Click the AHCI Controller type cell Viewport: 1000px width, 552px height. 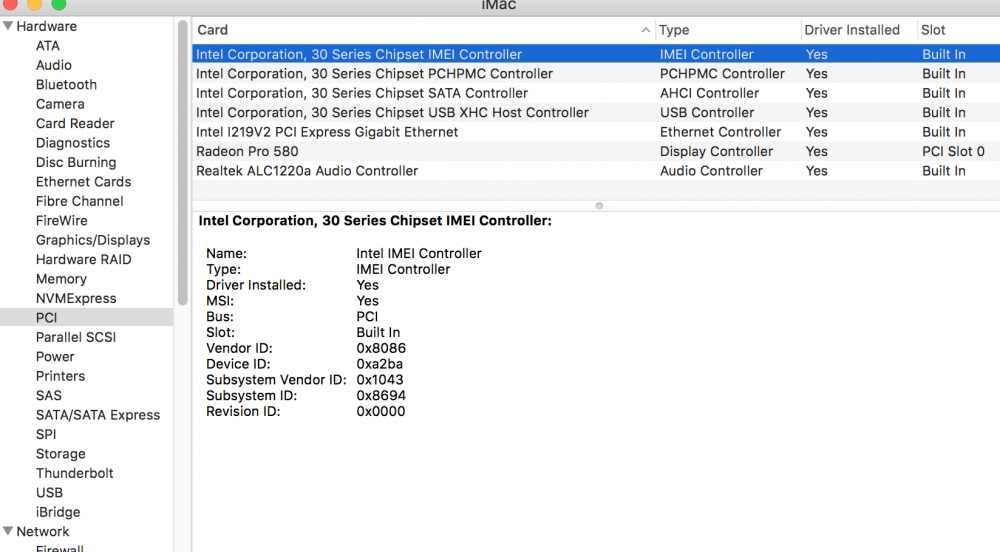coord(709,93)
